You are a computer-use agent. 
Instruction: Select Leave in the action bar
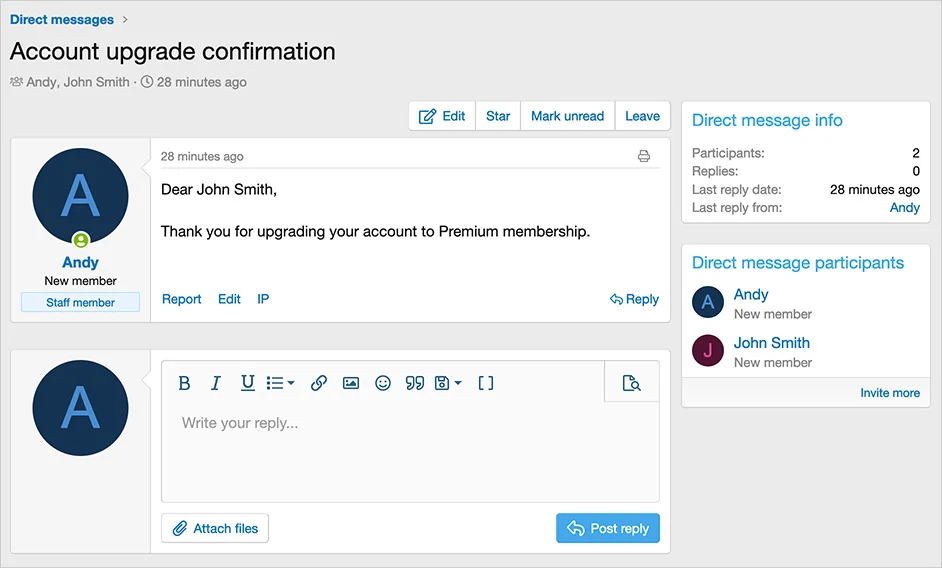coord(642,116)
